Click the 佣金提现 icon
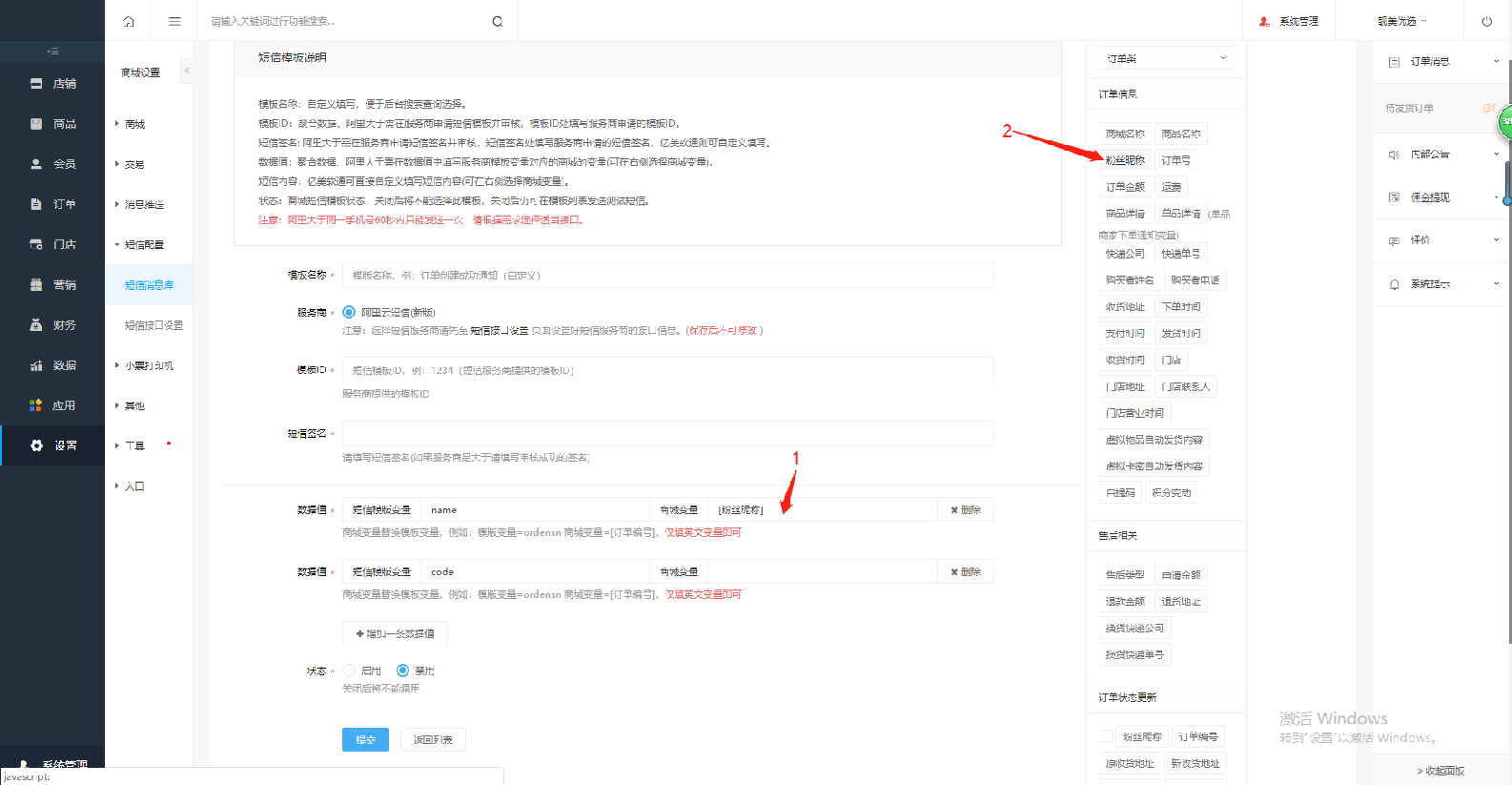The image size is (1512, 785). click(x=1394, y=197)
